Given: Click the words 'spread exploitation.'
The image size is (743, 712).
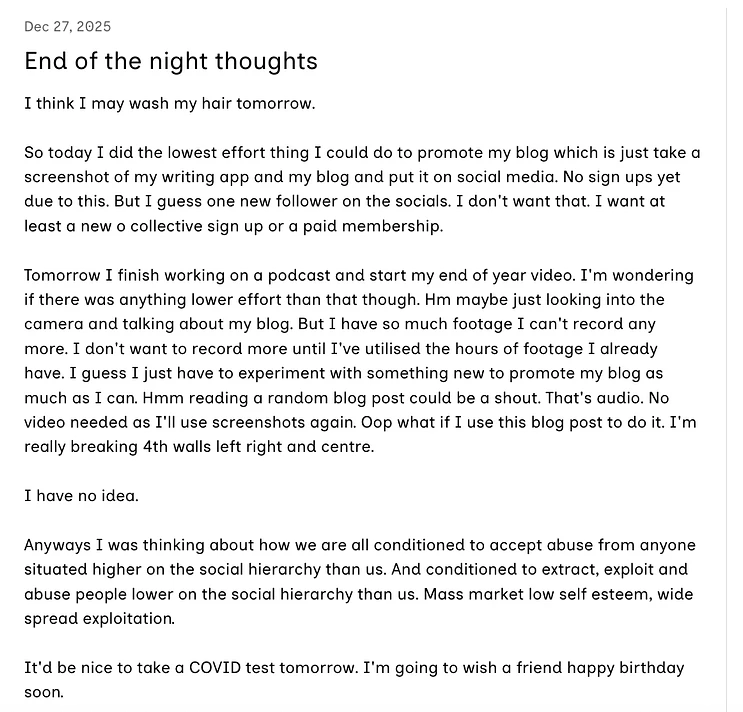Looking at the screenshot, I should click(x=100, y=619).
